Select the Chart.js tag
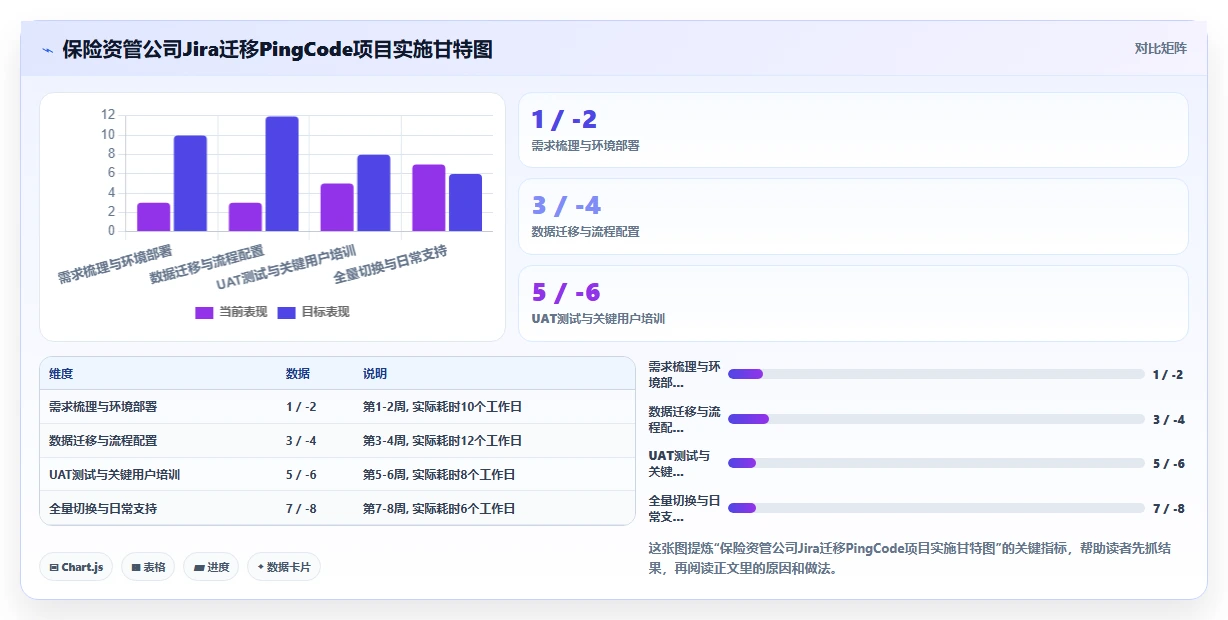Image resolution: width=1228 pixels, height=620 pixels. point(76,567)
